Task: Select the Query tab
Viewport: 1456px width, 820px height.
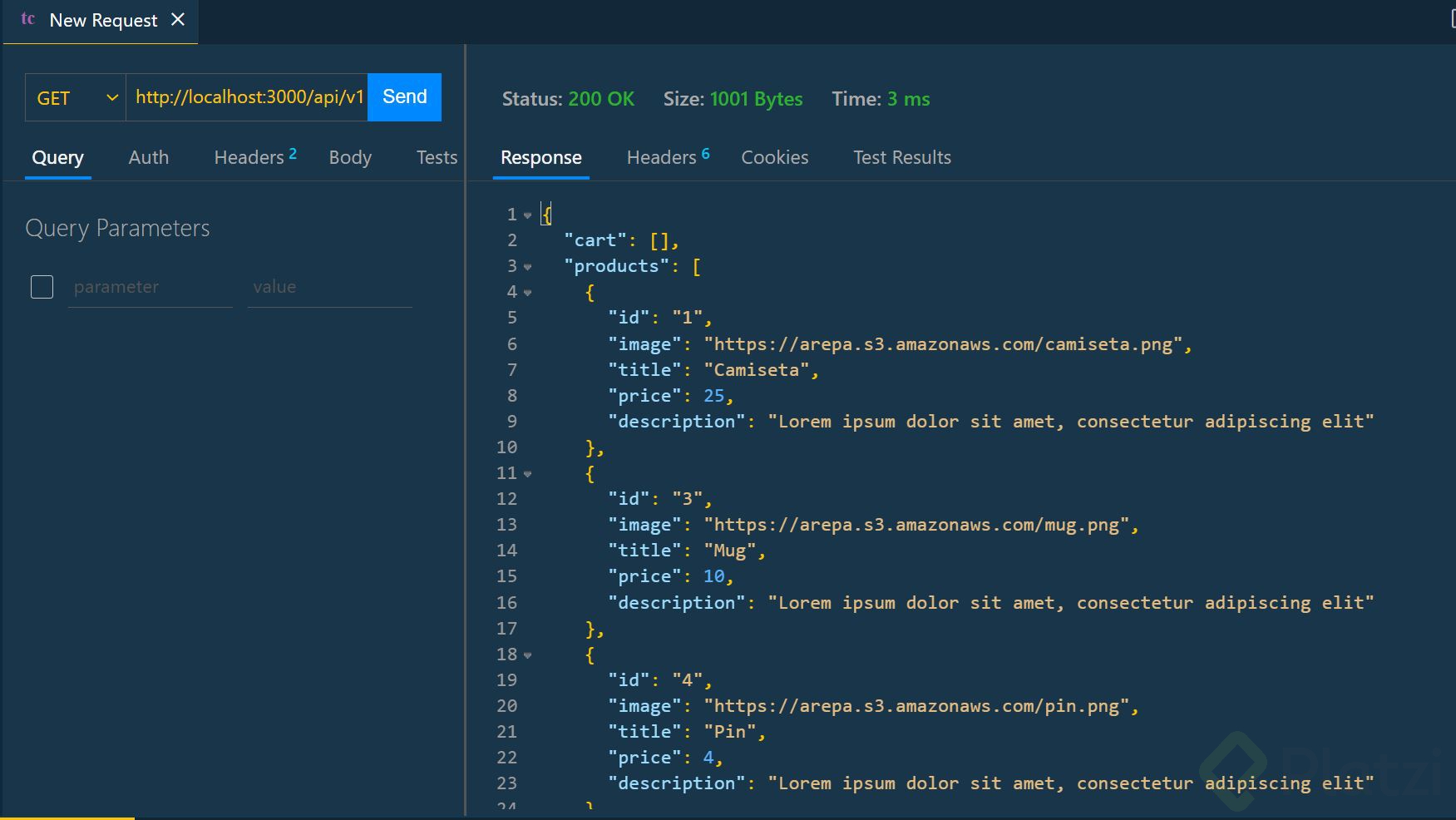Action: (57, 157)
